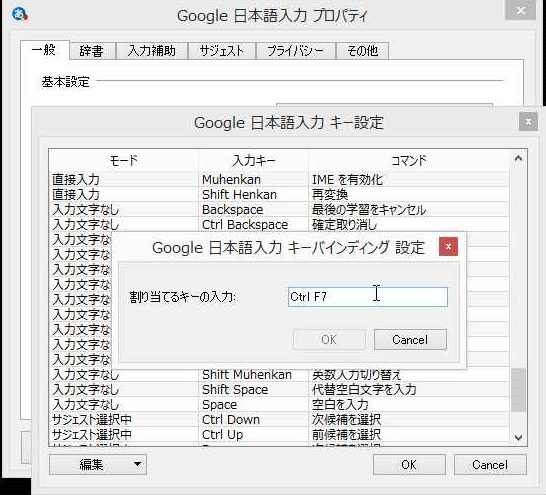Select the Ctrl Up key cell

pyautogui.click(x=254, y=434)
